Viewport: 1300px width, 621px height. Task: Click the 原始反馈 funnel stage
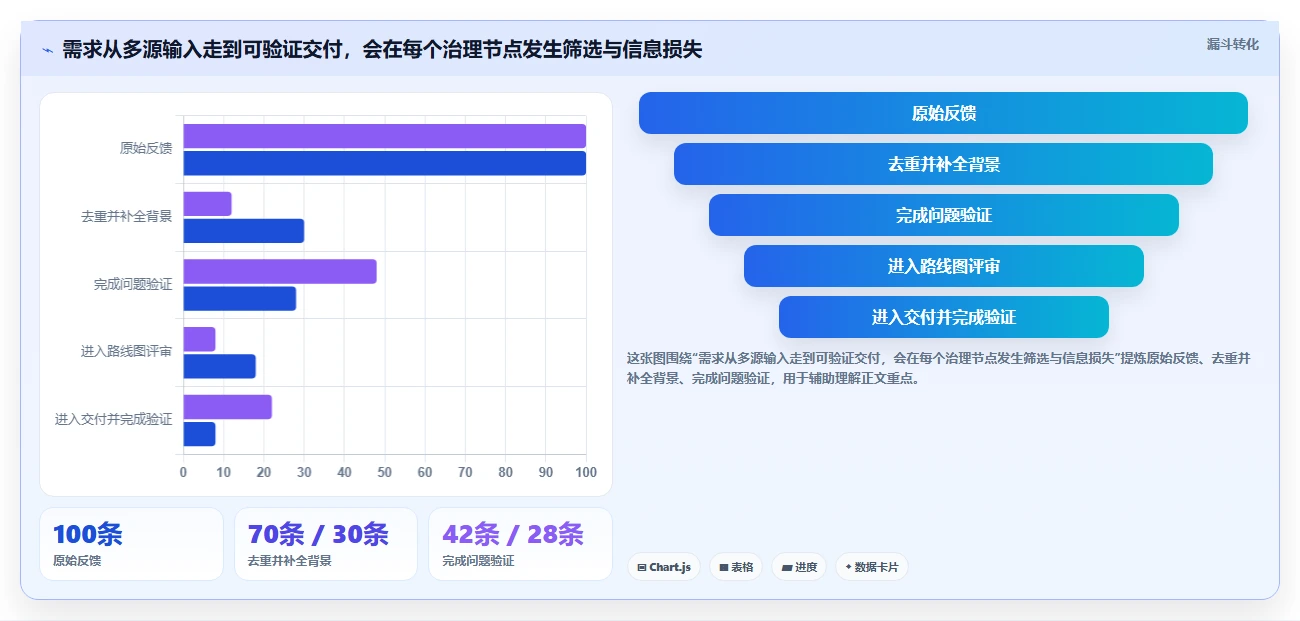(x=943, y=113)
